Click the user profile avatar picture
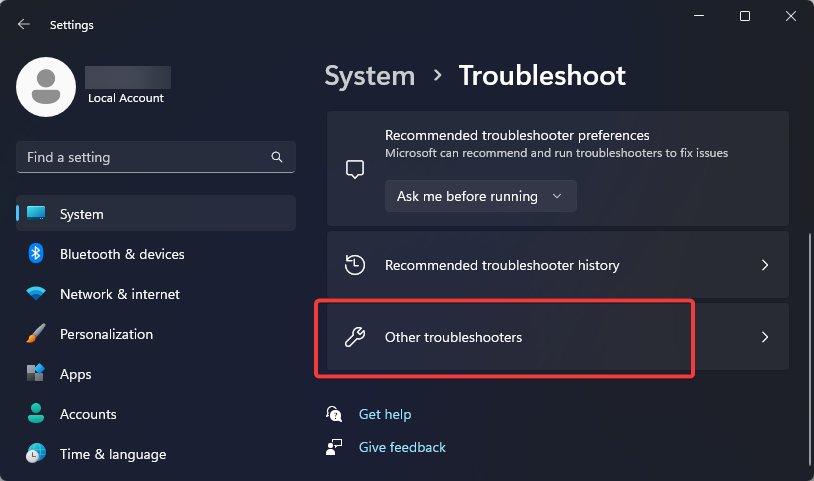Screen dimensions: 814x481 click(x=46, y=87)
